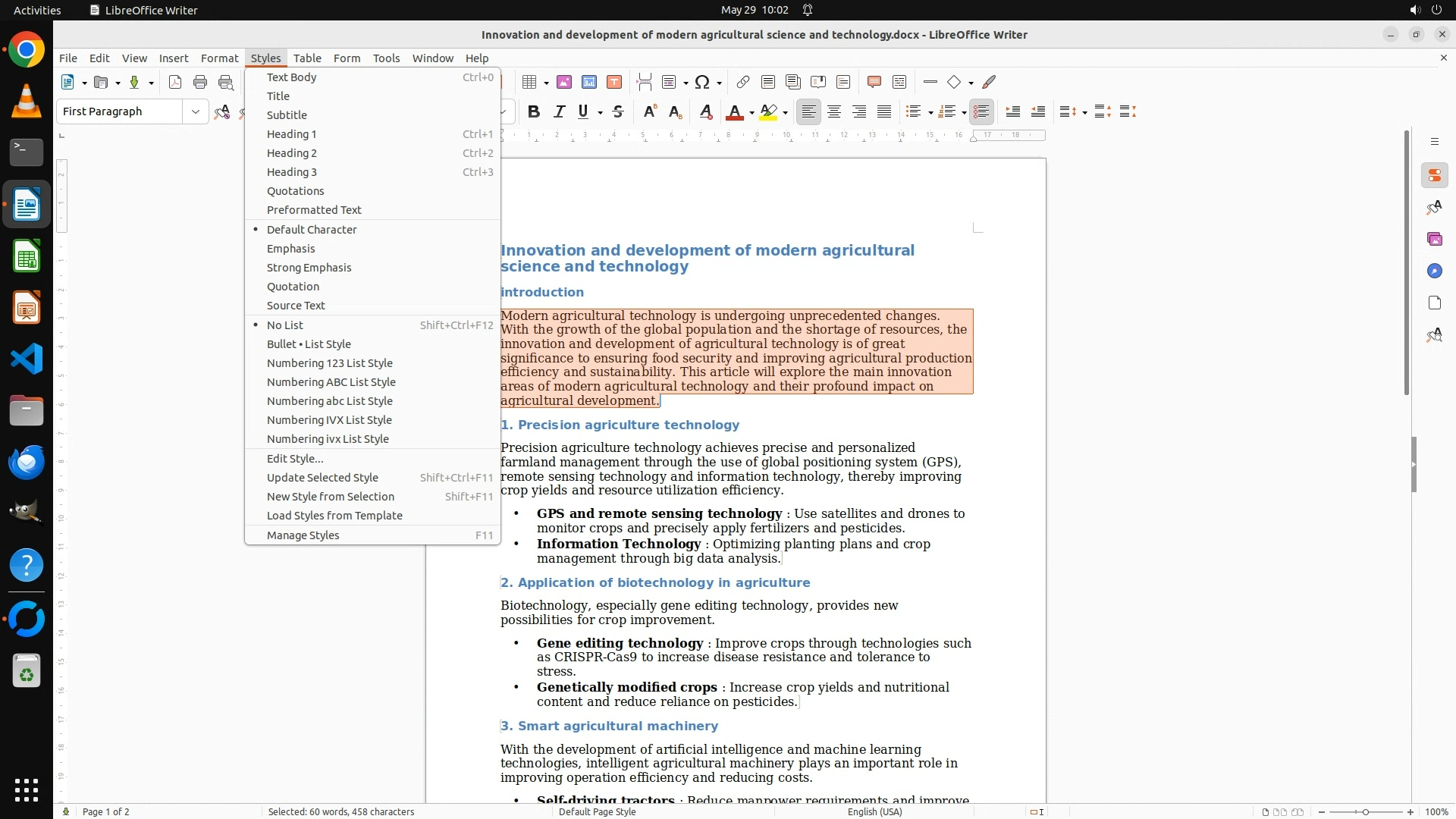
Task: Open Load Styles from Template
Action: [x=334, y=516]
